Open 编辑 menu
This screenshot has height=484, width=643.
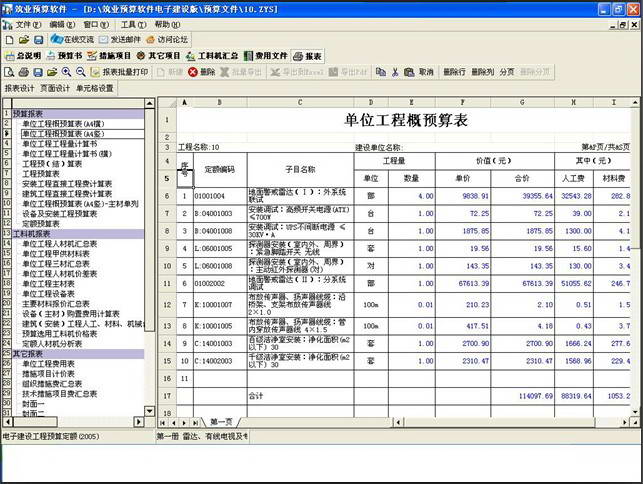click(x=62, y=25)
